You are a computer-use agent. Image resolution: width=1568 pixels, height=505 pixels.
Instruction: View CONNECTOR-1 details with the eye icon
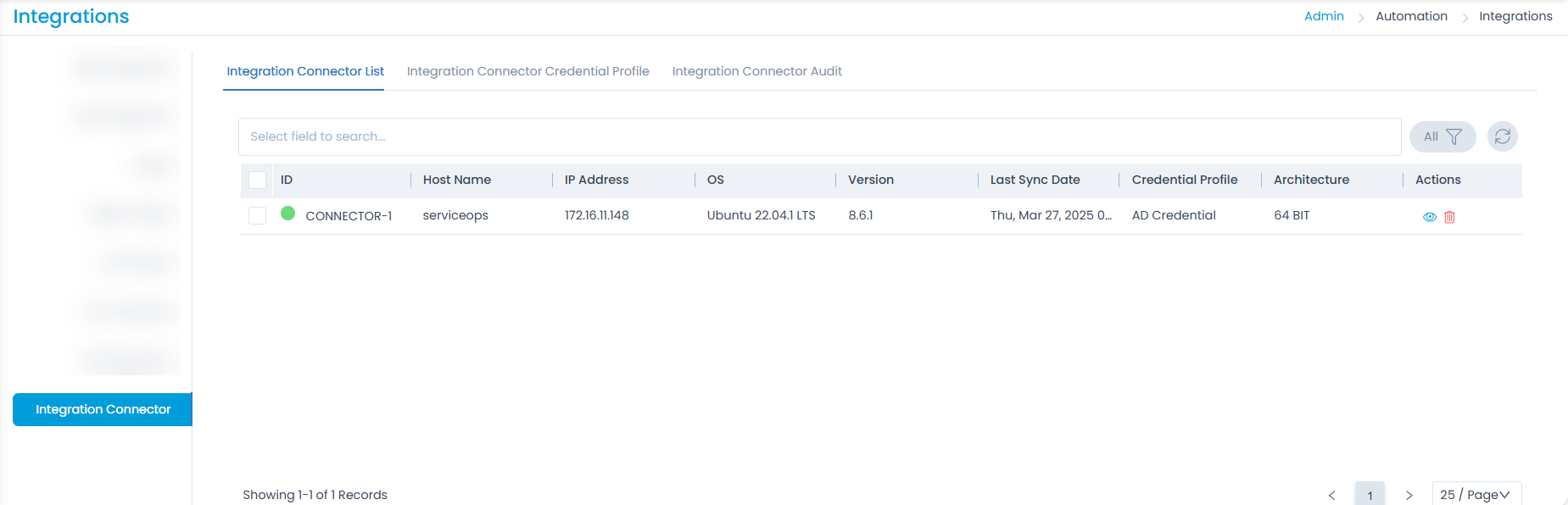1429,217
